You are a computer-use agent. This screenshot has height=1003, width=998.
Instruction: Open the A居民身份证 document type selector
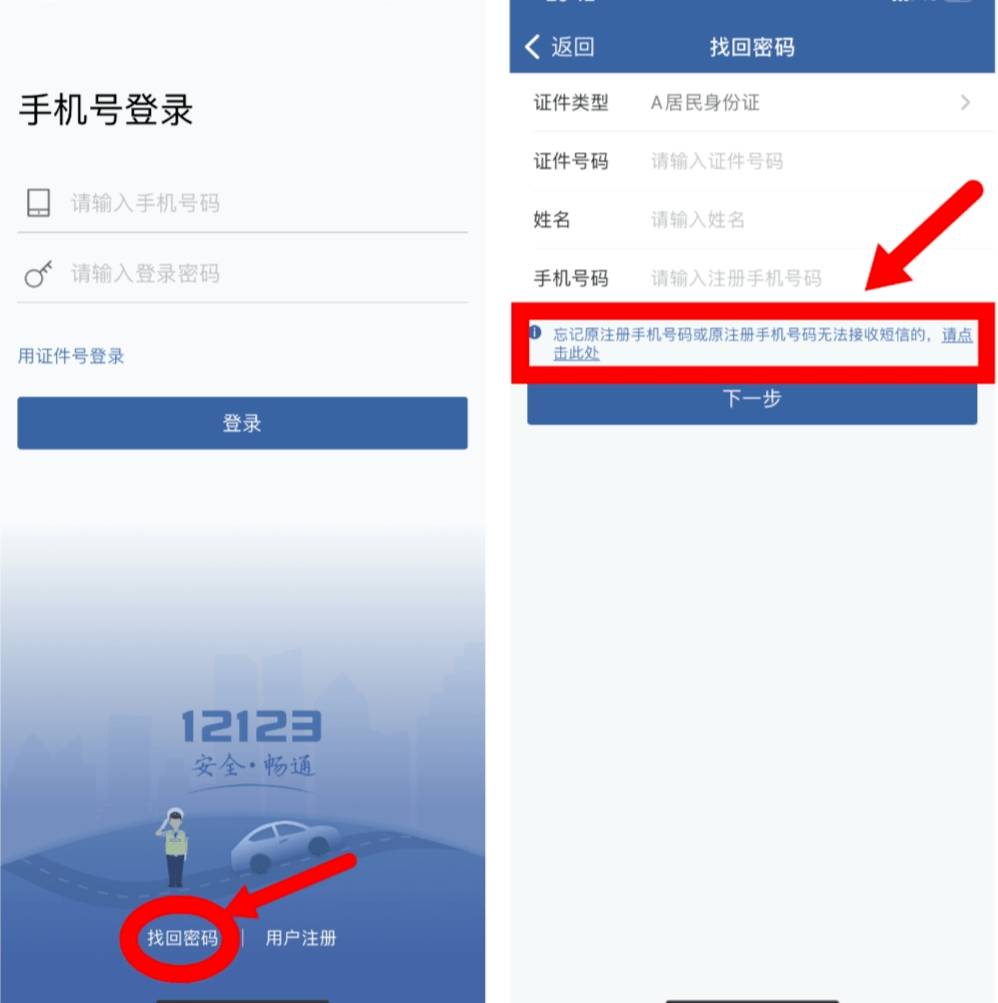click(x=705, y=102)
